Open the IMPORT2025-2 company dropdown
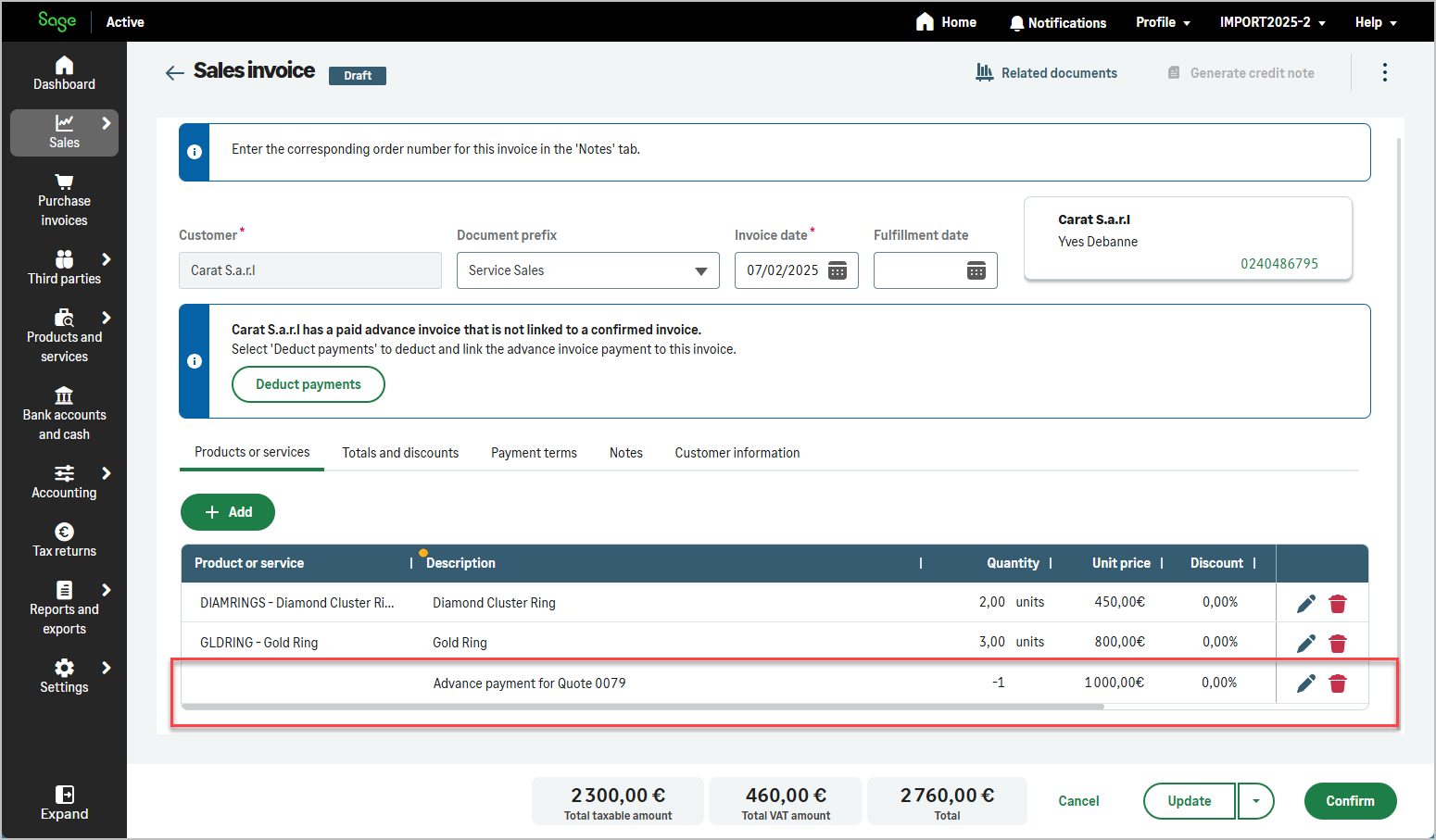This screenshot has width=1436, height=840. (x=1272, y=22)
